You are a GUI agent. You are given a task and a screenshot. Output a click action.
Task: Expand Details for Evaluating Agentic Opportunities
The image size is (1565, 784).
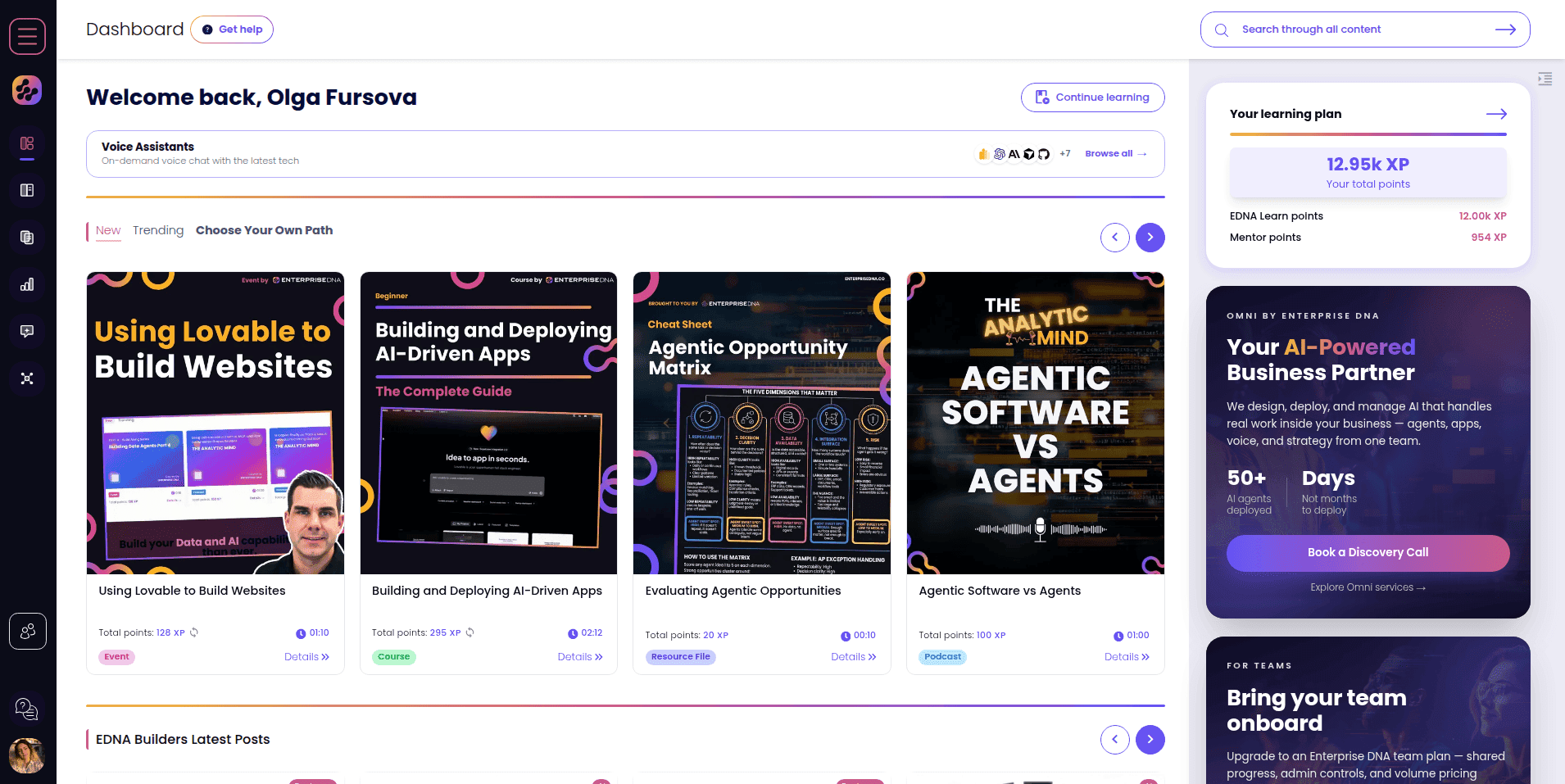pyautogui.click(x=854, y=657)
